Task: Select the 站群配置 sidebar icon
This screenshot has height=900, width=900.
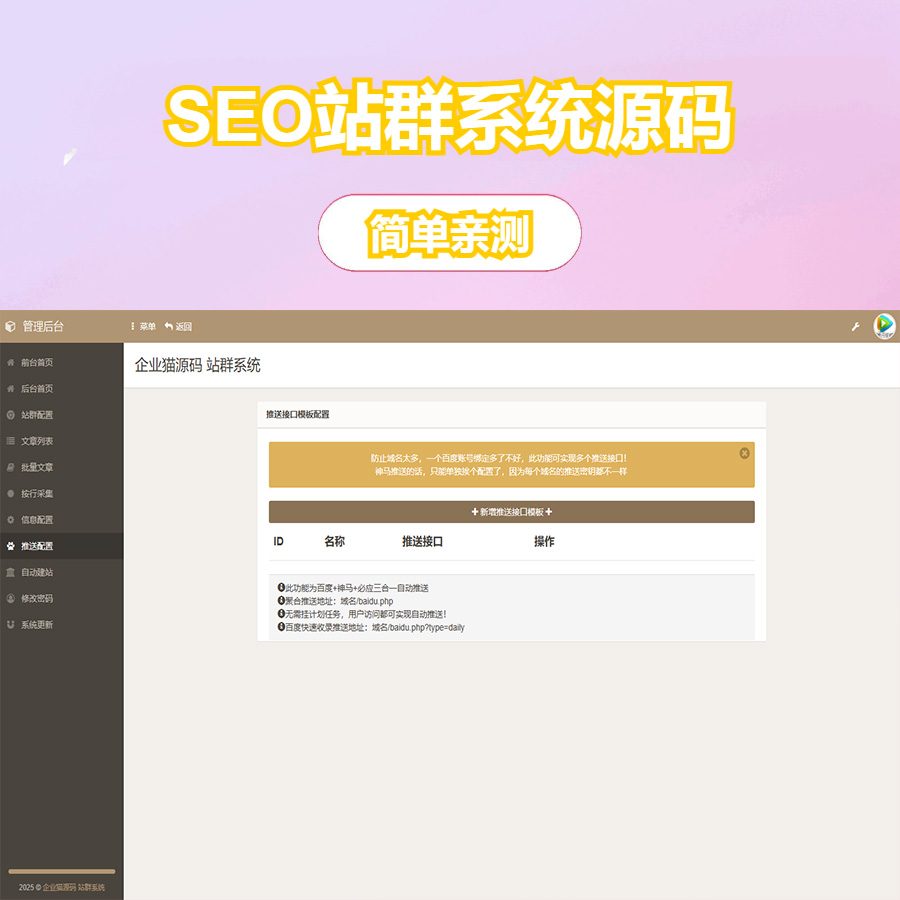Action: click(11, 413)
